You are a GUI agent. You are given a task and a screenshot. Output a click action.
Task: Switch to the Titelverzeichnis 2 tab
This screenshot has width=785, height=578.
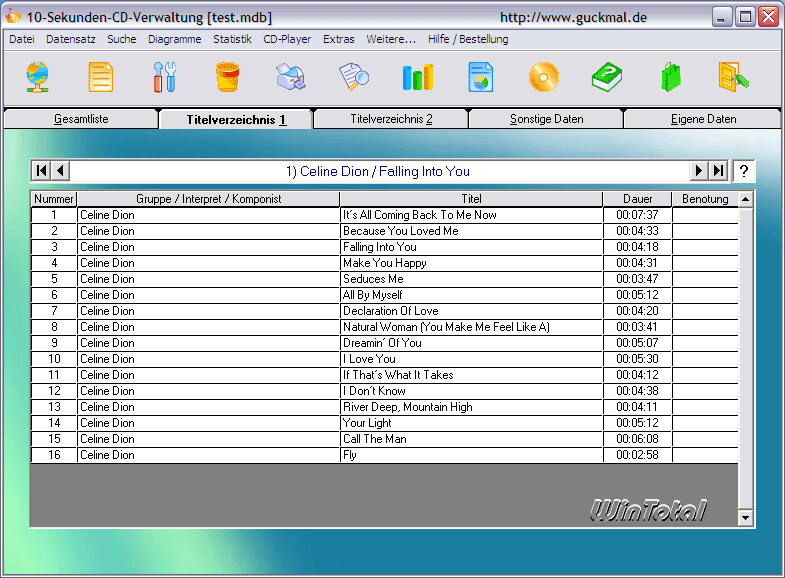tap(391, 119)
